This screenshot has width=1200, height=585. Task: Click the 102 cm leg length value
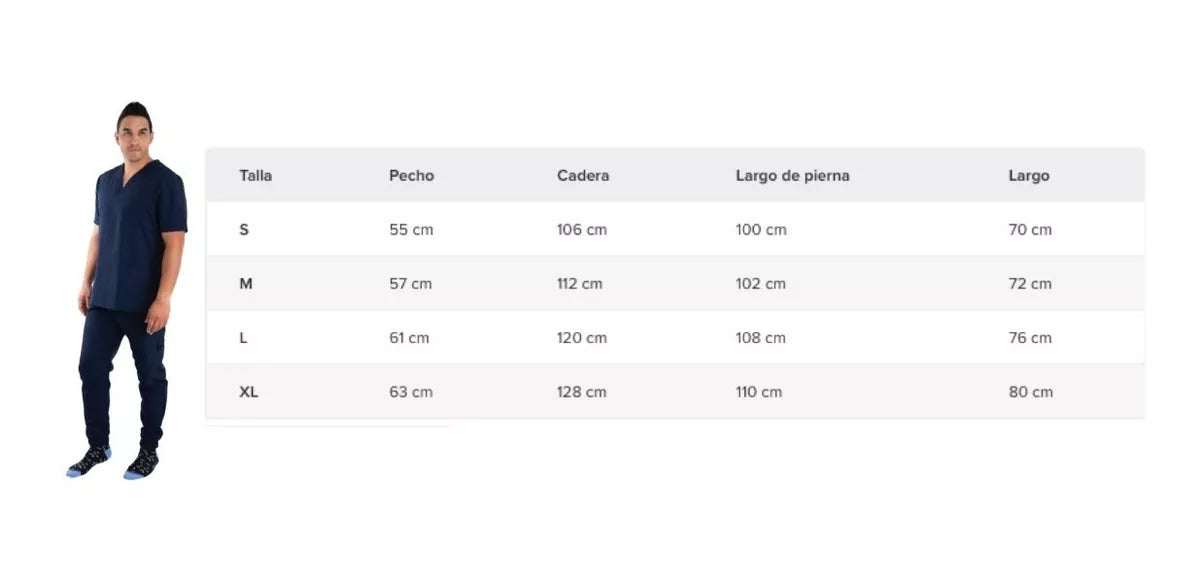(760, 284)
